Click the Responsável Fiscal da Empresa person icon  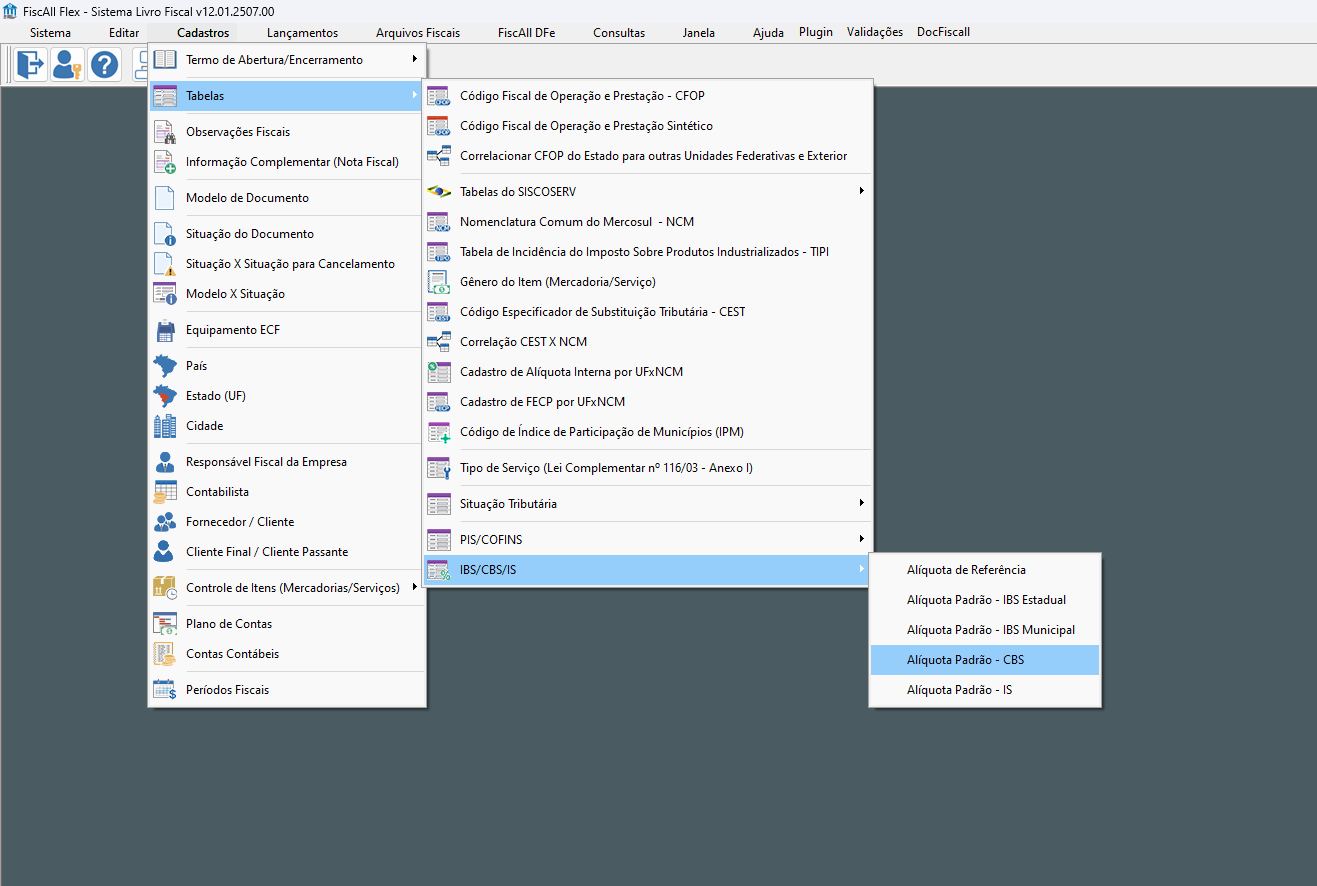165,462
